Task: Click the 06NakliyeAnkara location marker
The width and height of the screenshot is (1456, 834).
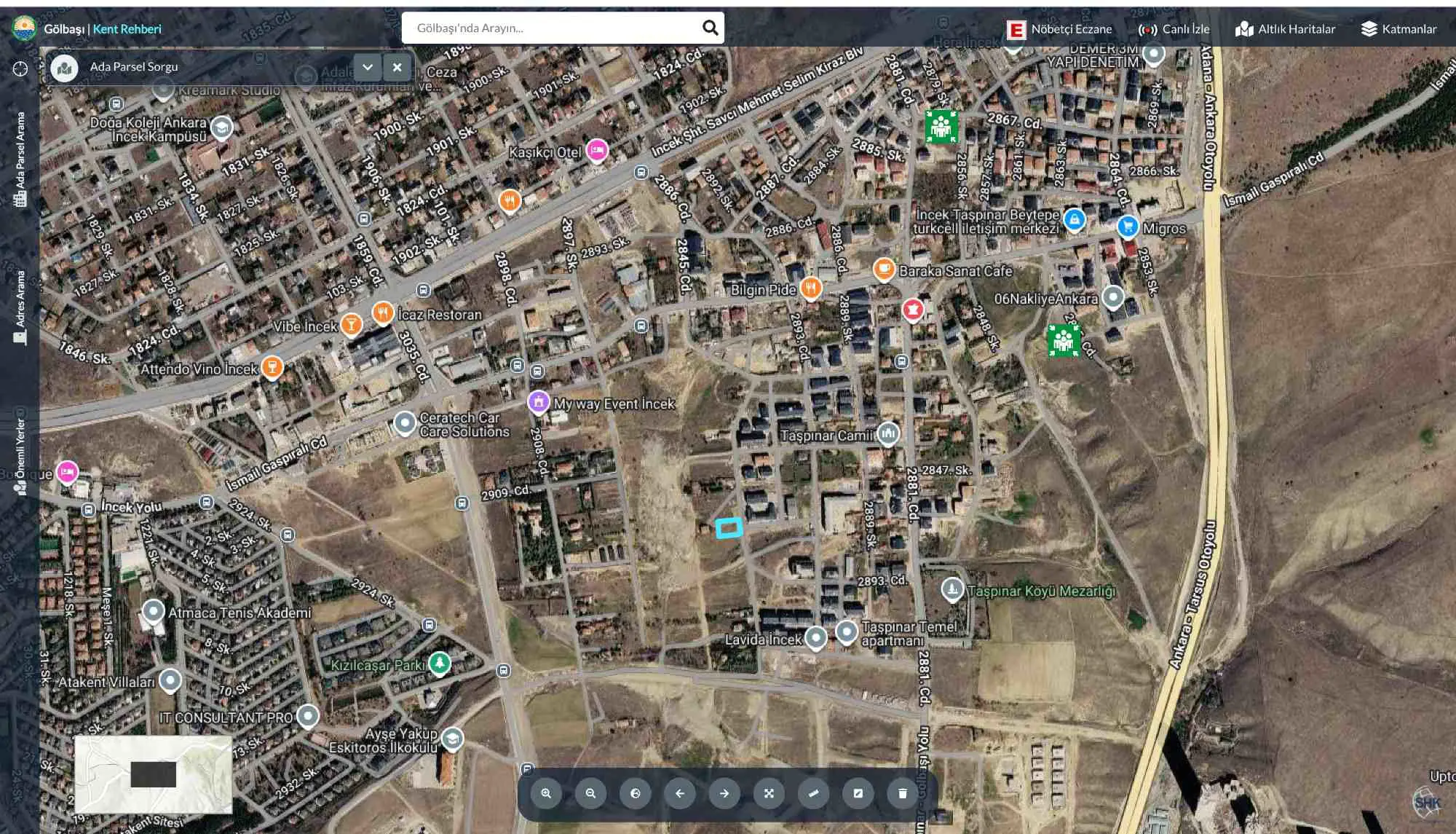Action: pyautogui.click(x=1112, y=297)
